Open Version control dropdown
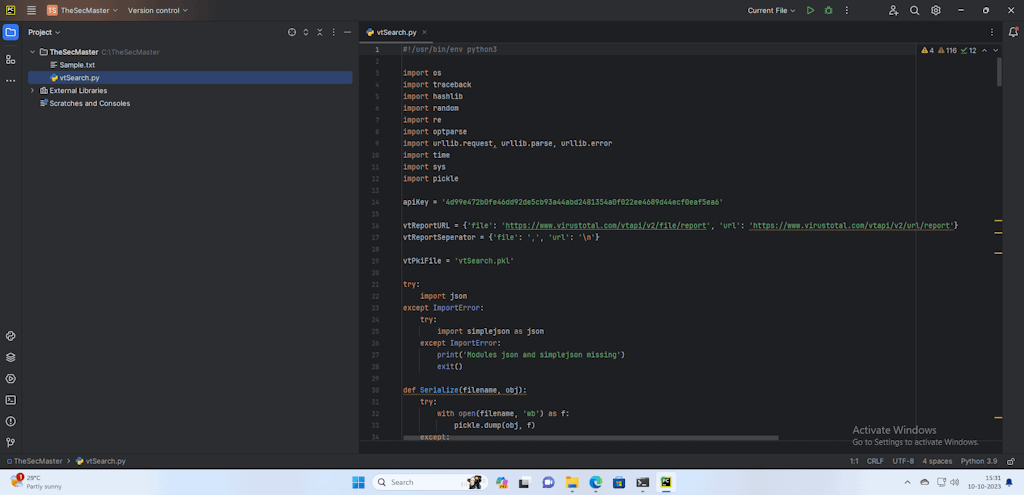This screenshot has height=495, width=1024. [x=158, y=10]
